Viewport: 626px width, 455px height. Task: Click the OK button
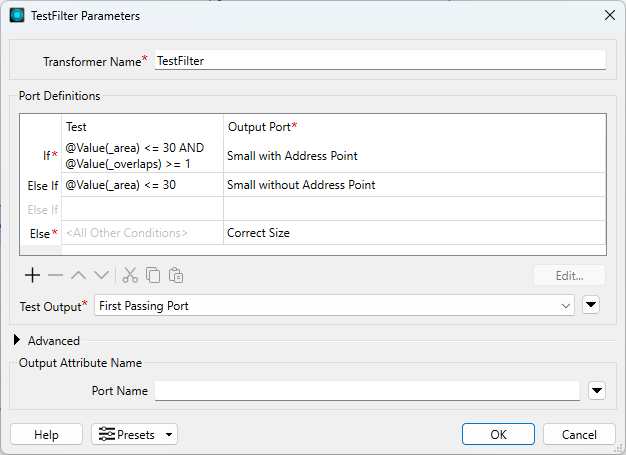tap(498, 434)
